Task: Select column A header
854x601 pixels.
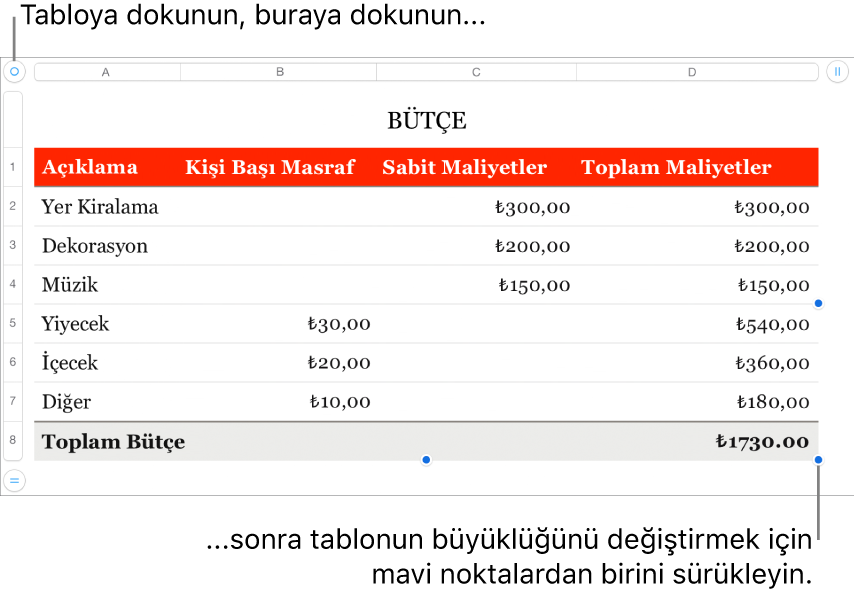Action: (107, 72)
